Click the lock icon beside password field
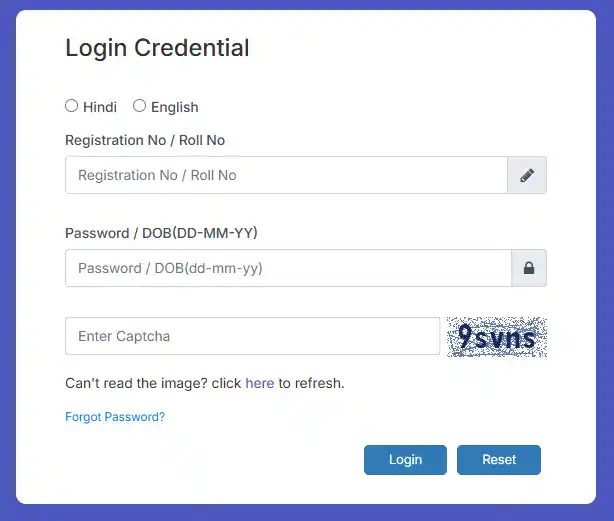The image size is (614, 521). click(529, 268)
